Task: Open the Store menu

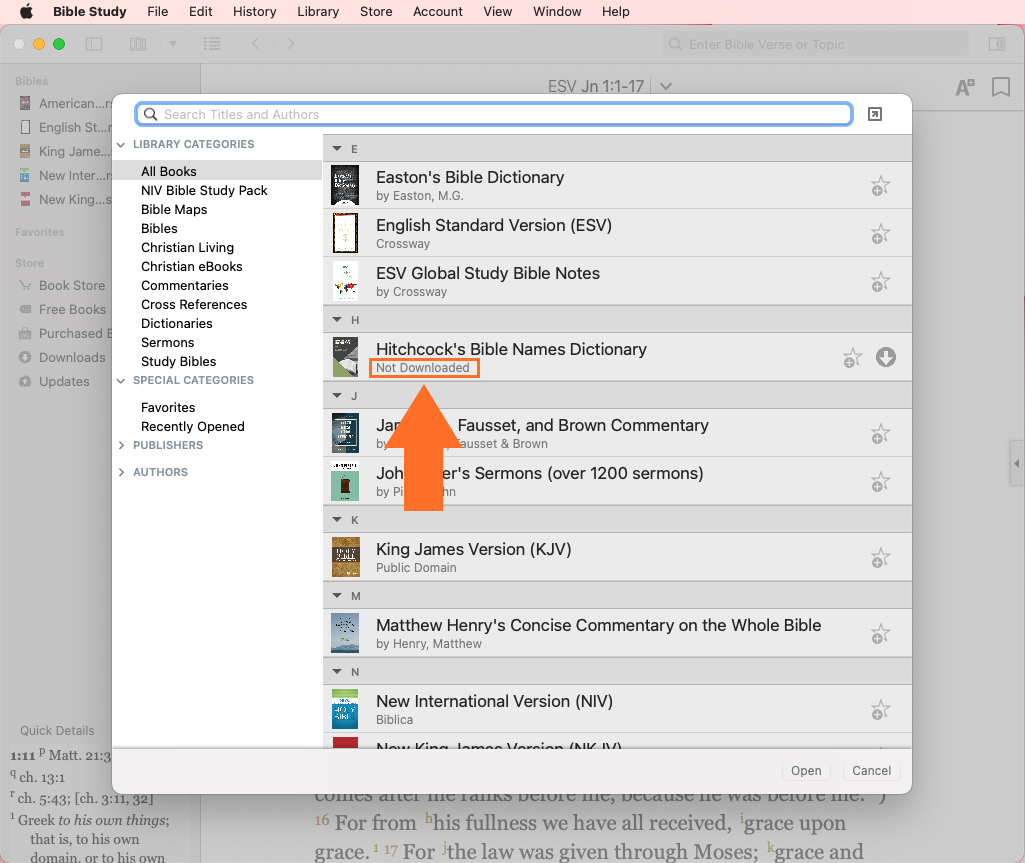Action: click(376, 12)
